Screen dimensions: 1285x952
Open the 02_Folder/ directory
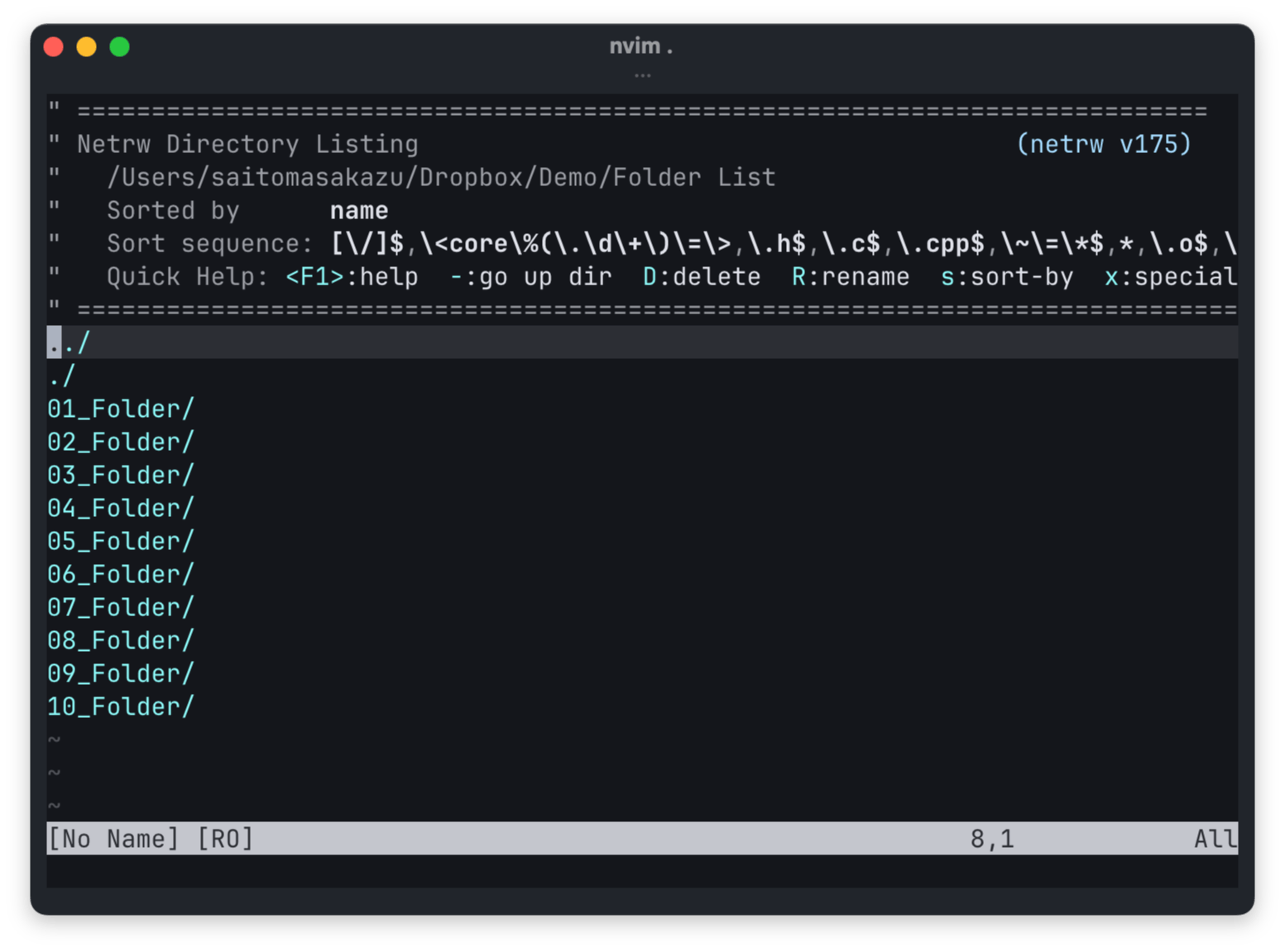(x=120, y=442)
